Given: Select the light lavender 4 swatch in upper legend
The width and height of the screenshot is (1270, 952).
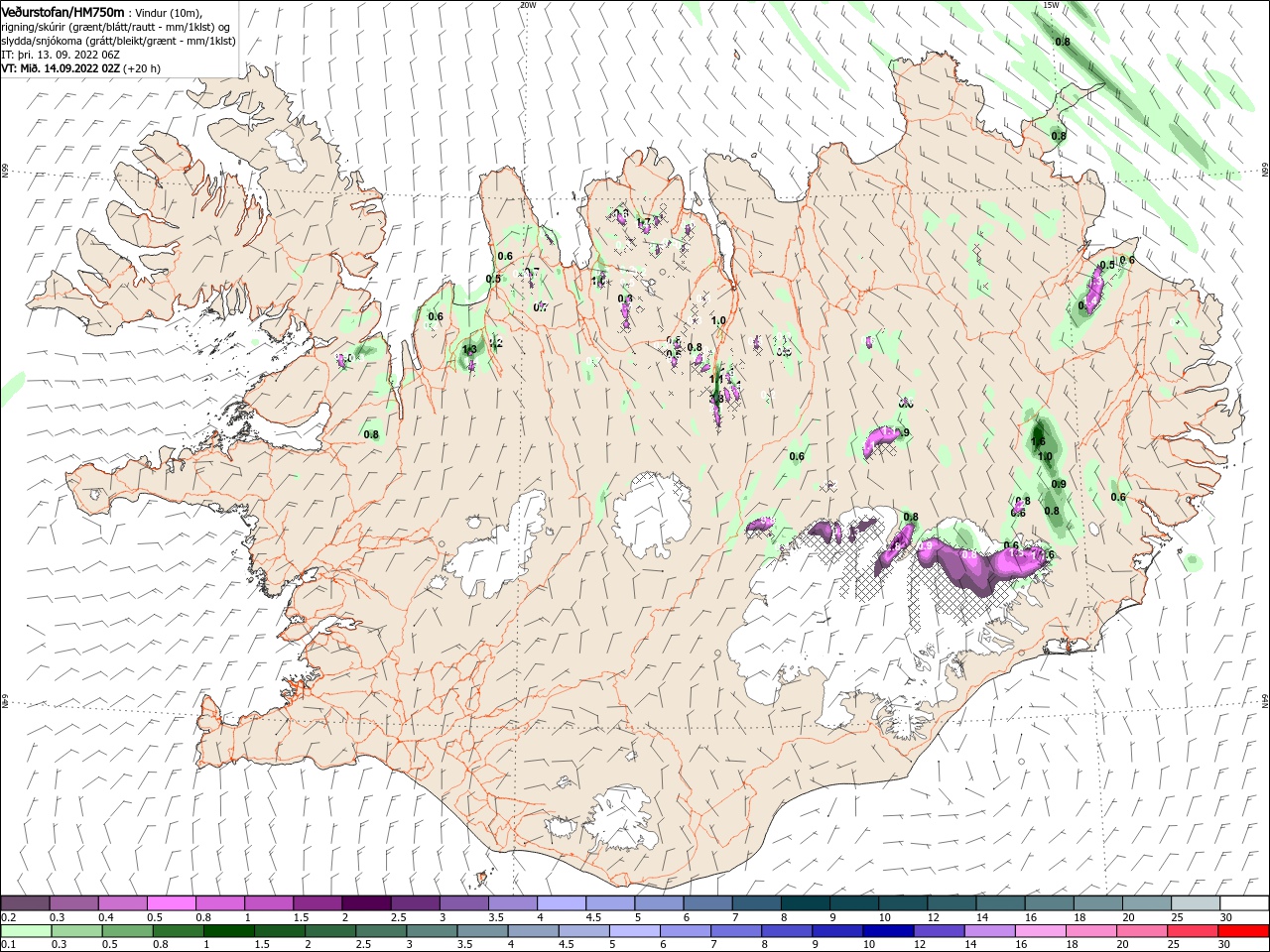Looking at the screenshot, I should (x=561, y=903).
